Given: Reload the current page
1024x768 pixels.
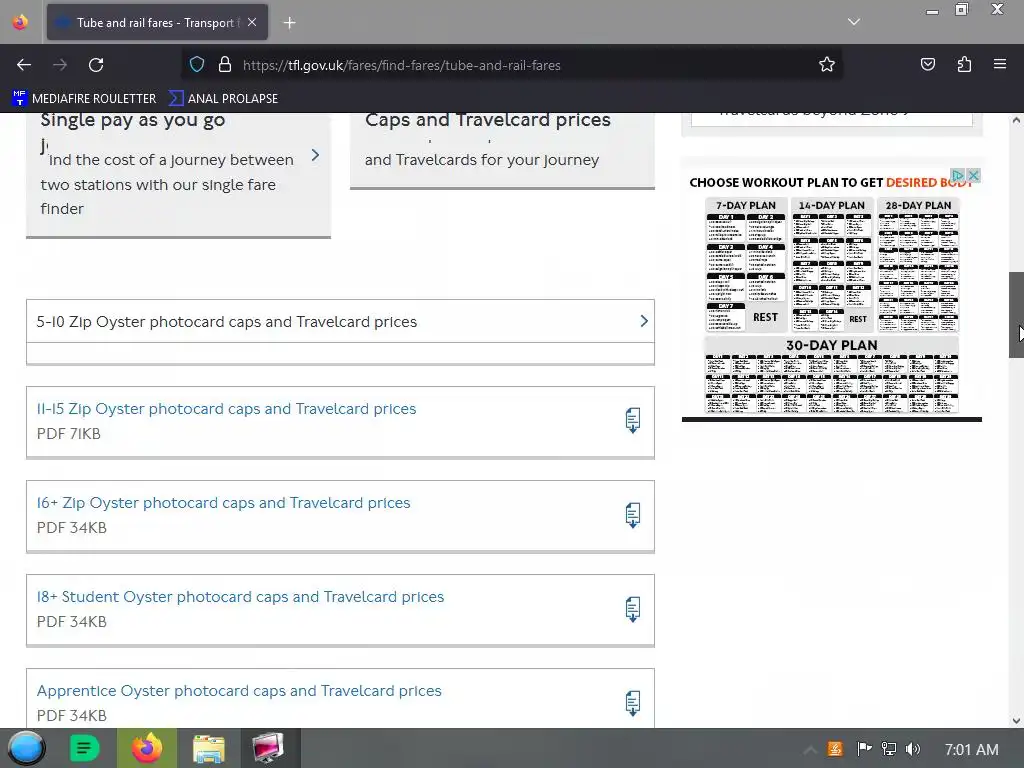Looking at the screenshot, I should (96, 65).
